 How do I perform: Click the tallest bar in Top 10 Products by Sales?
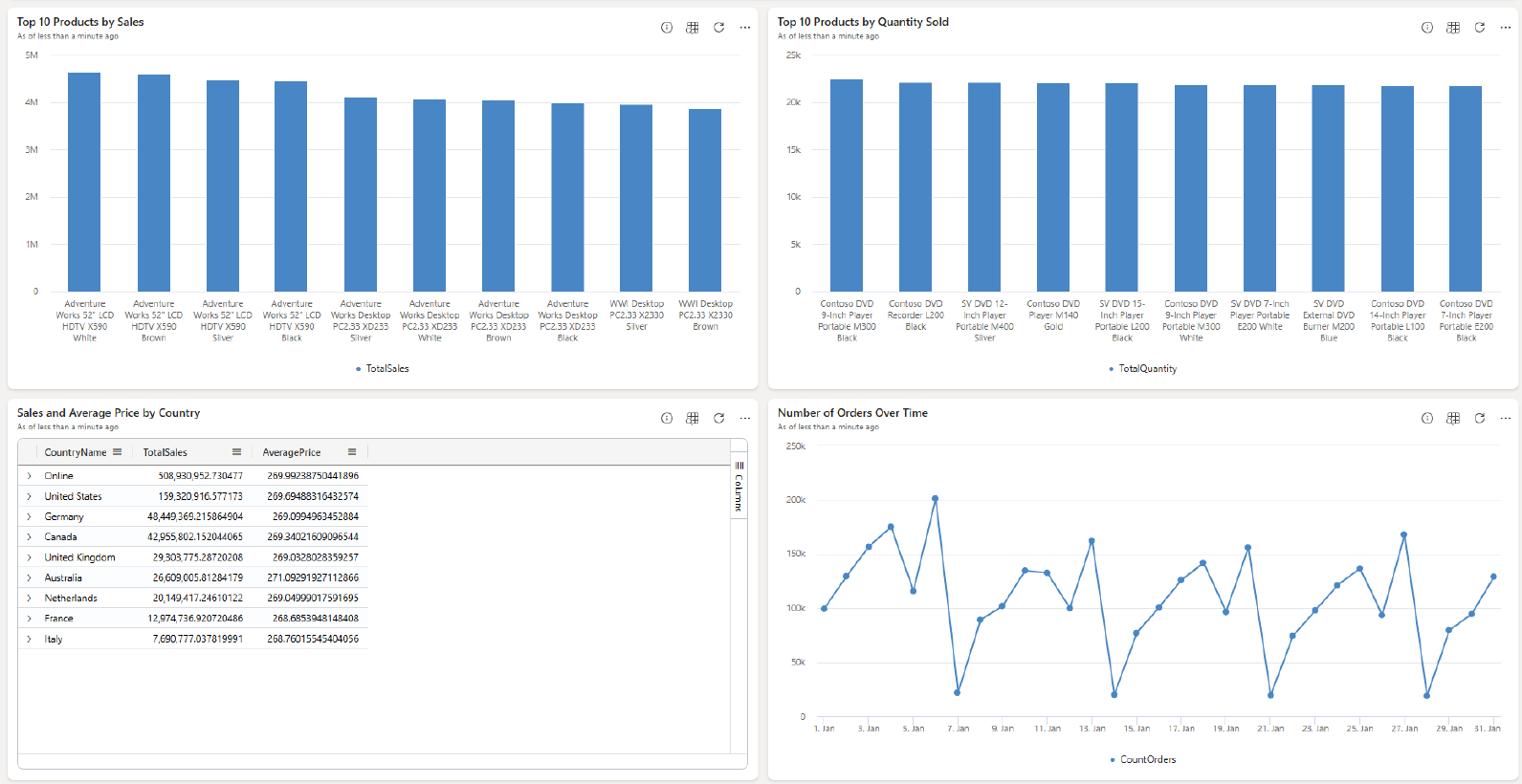[x=84, y=182]
